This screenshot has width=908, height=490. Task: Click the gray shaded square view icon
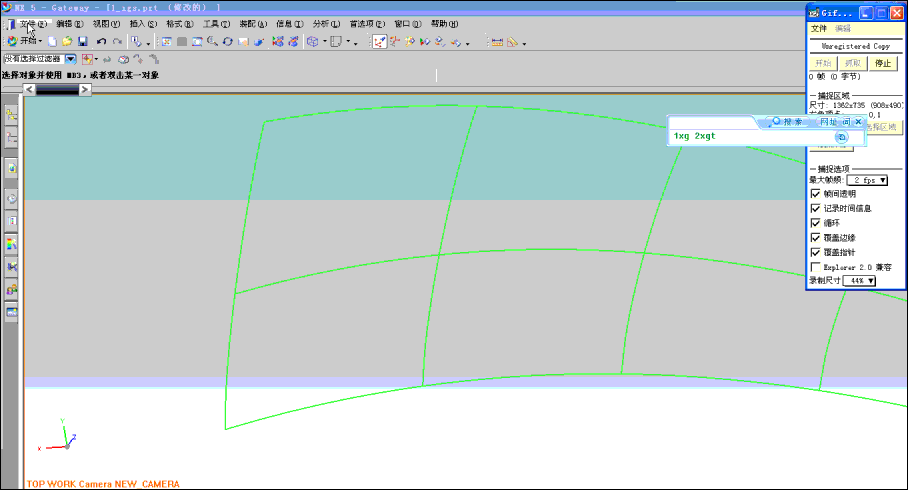point(182,42)
